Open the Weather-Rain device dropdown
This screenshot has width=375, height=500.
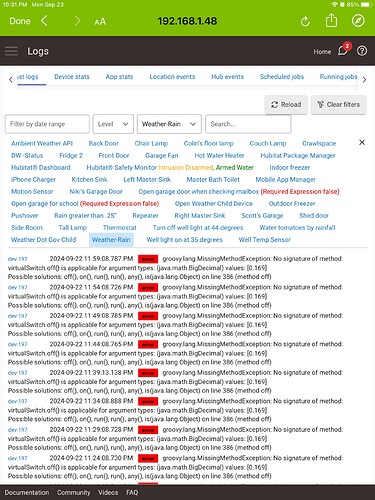click(x=169, y=124)
